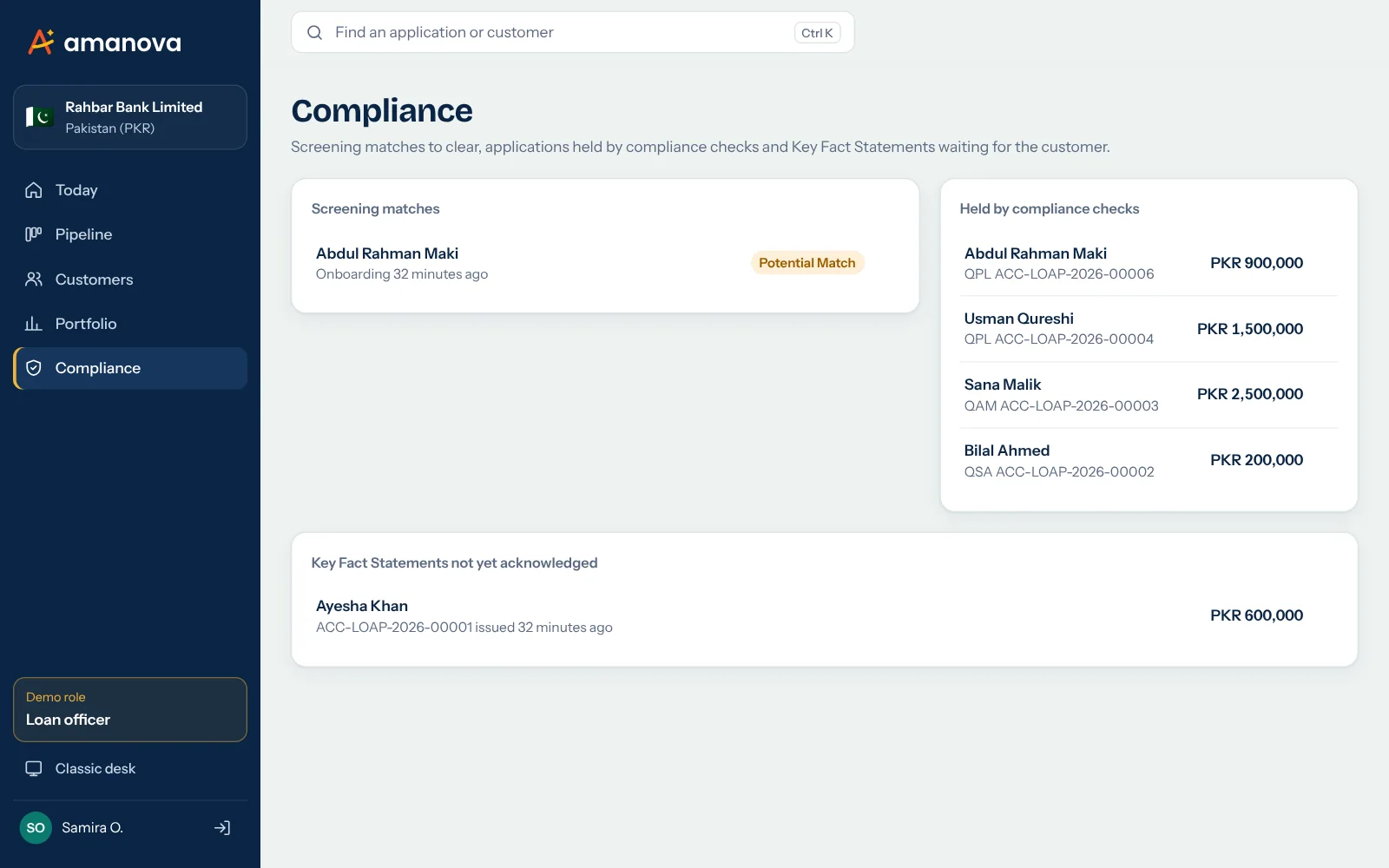Click the sign-out arrow icon
The width and height of the screenshot is (1389, 868).
click(x=222, y=828)
